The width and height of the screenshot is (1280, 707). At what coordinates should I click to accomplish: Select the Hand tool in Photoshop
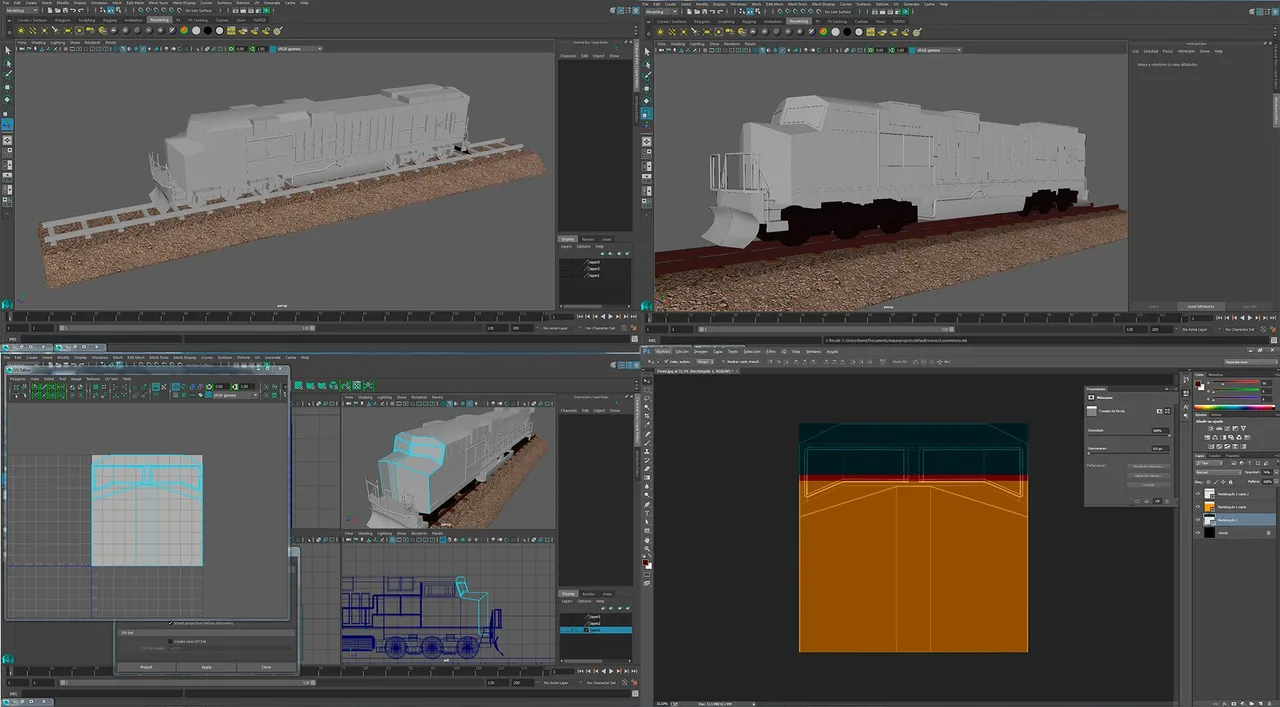647,540
